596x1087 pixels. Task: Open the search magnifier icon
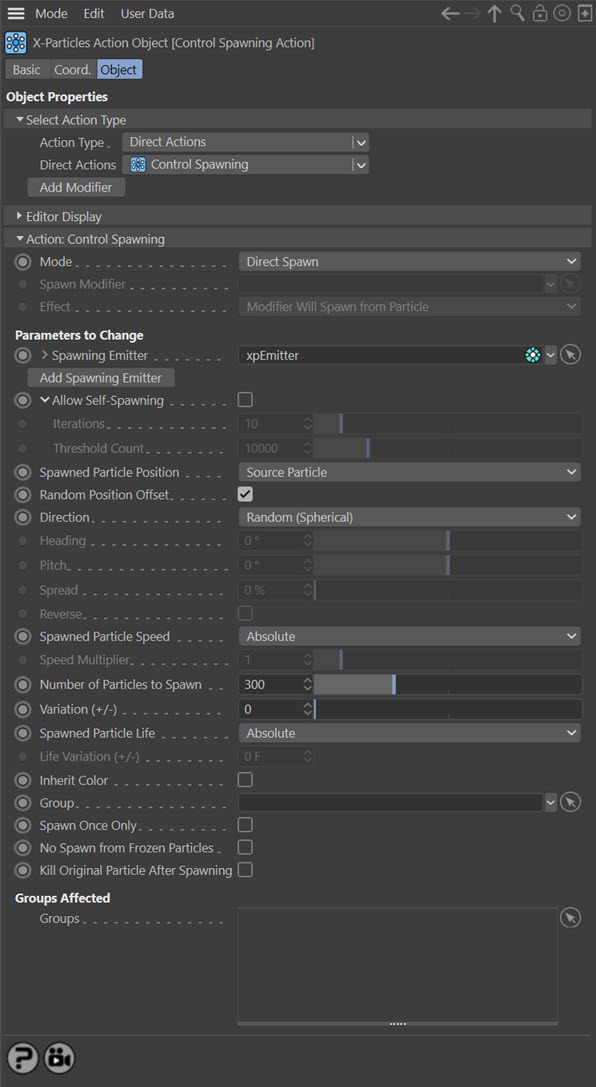(517, 14)
